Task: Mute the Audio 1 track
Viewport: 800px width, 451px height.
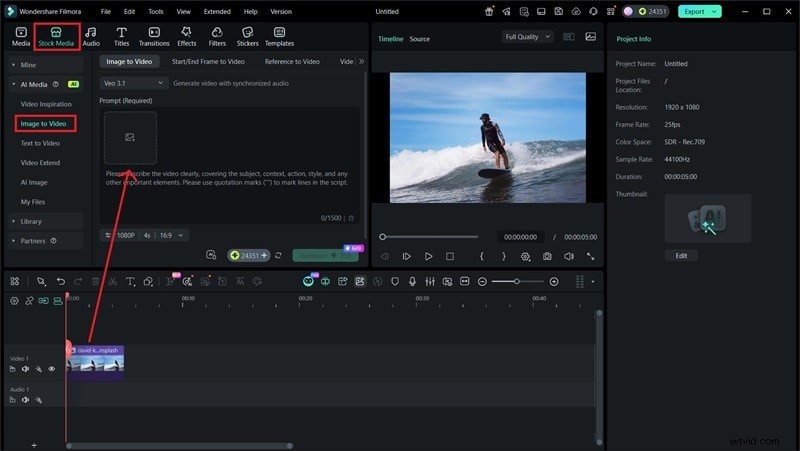Action: pyautogui.click(x=25, y=400)
